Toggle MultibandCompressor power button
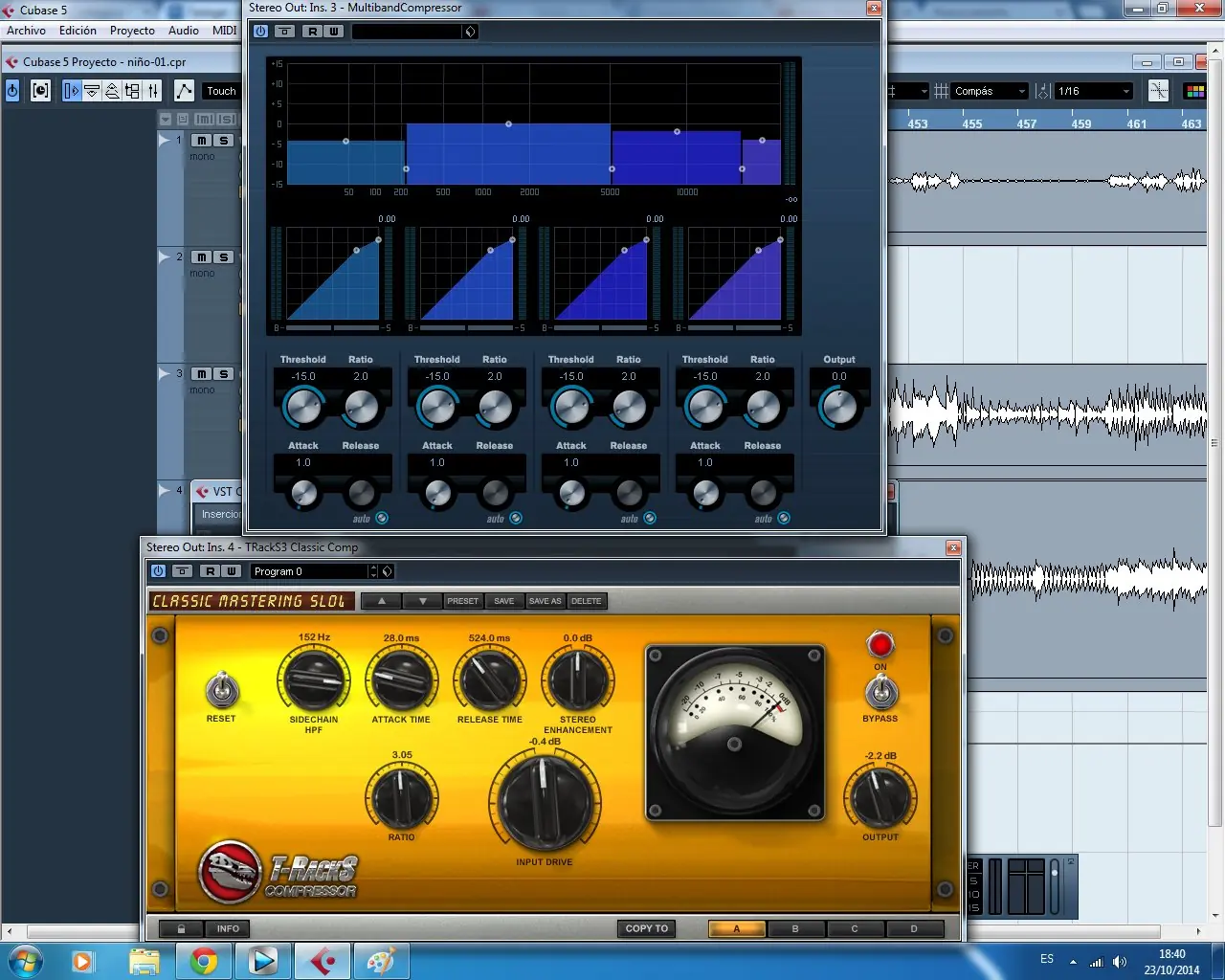The width and height of the screenshot is (1225, 980). point(260,32)
